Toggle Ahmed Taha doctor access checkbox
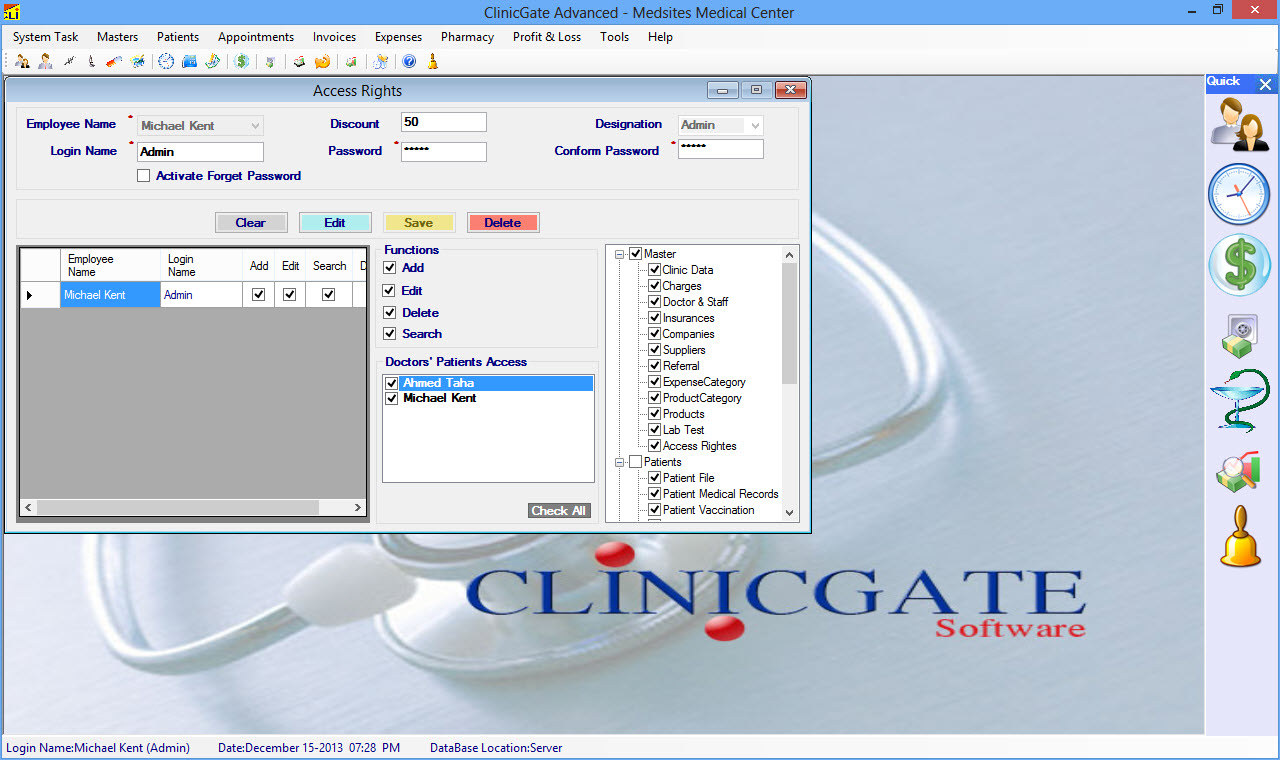 392,383
